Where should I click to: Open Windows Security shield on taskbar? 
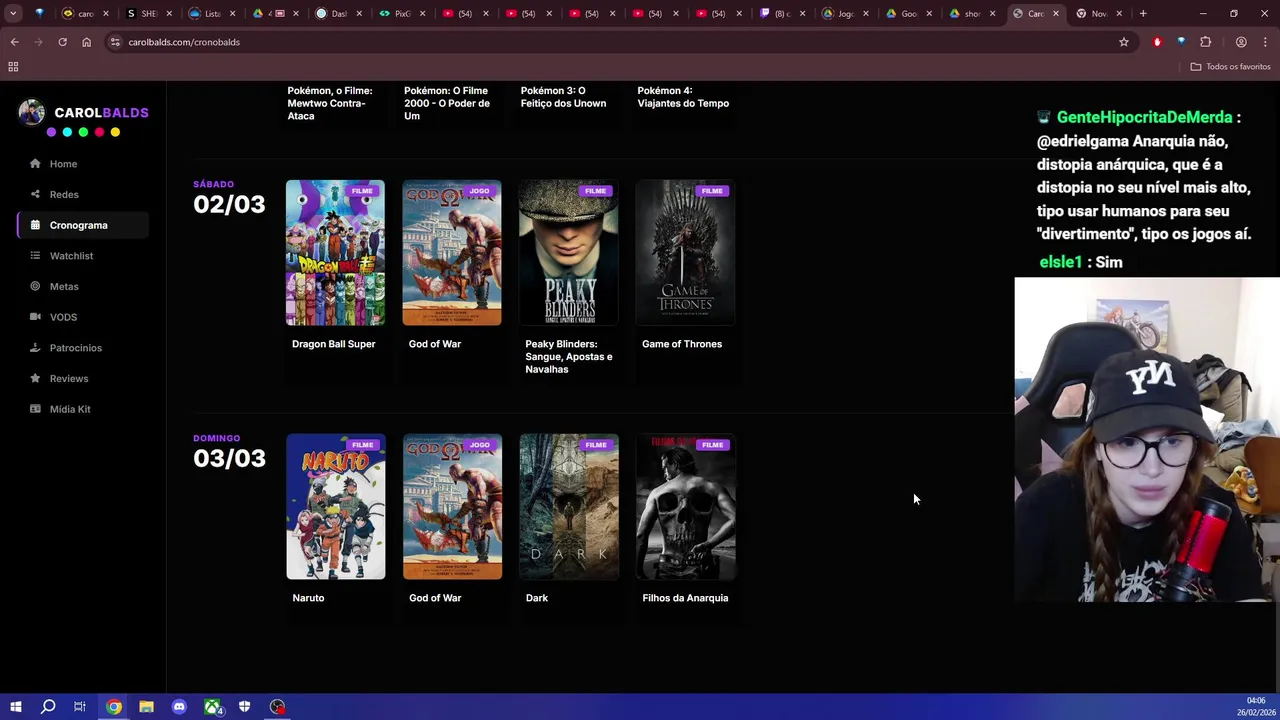(x=244, y=707)
